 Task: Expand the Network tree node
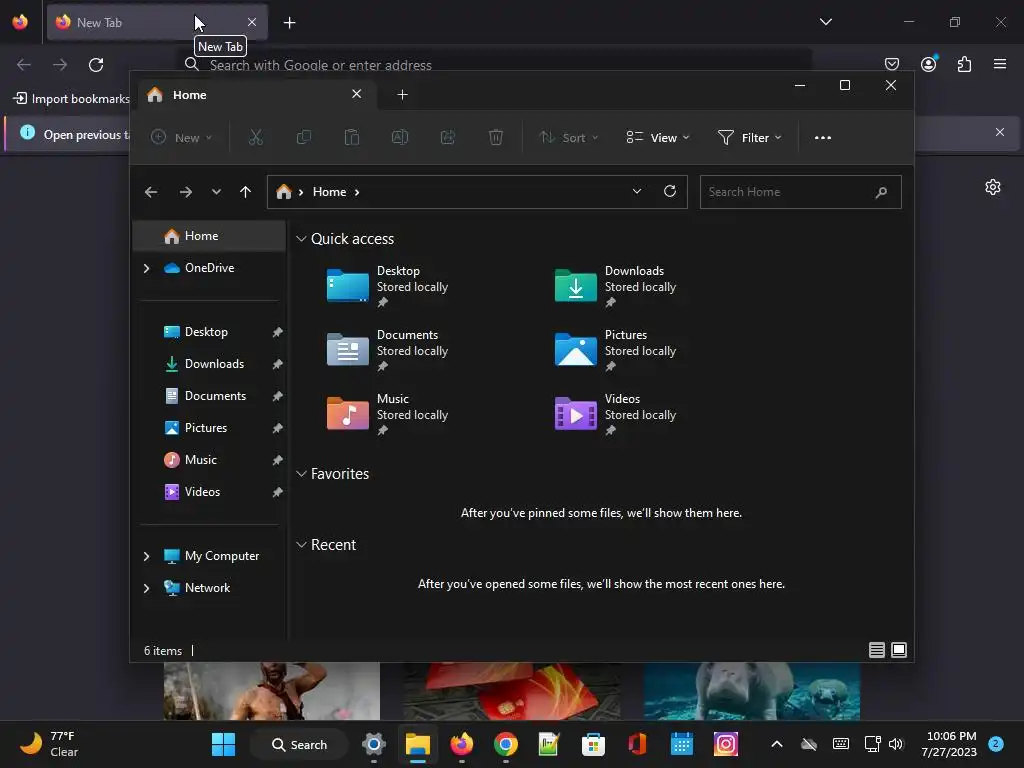tap(146, 588)
